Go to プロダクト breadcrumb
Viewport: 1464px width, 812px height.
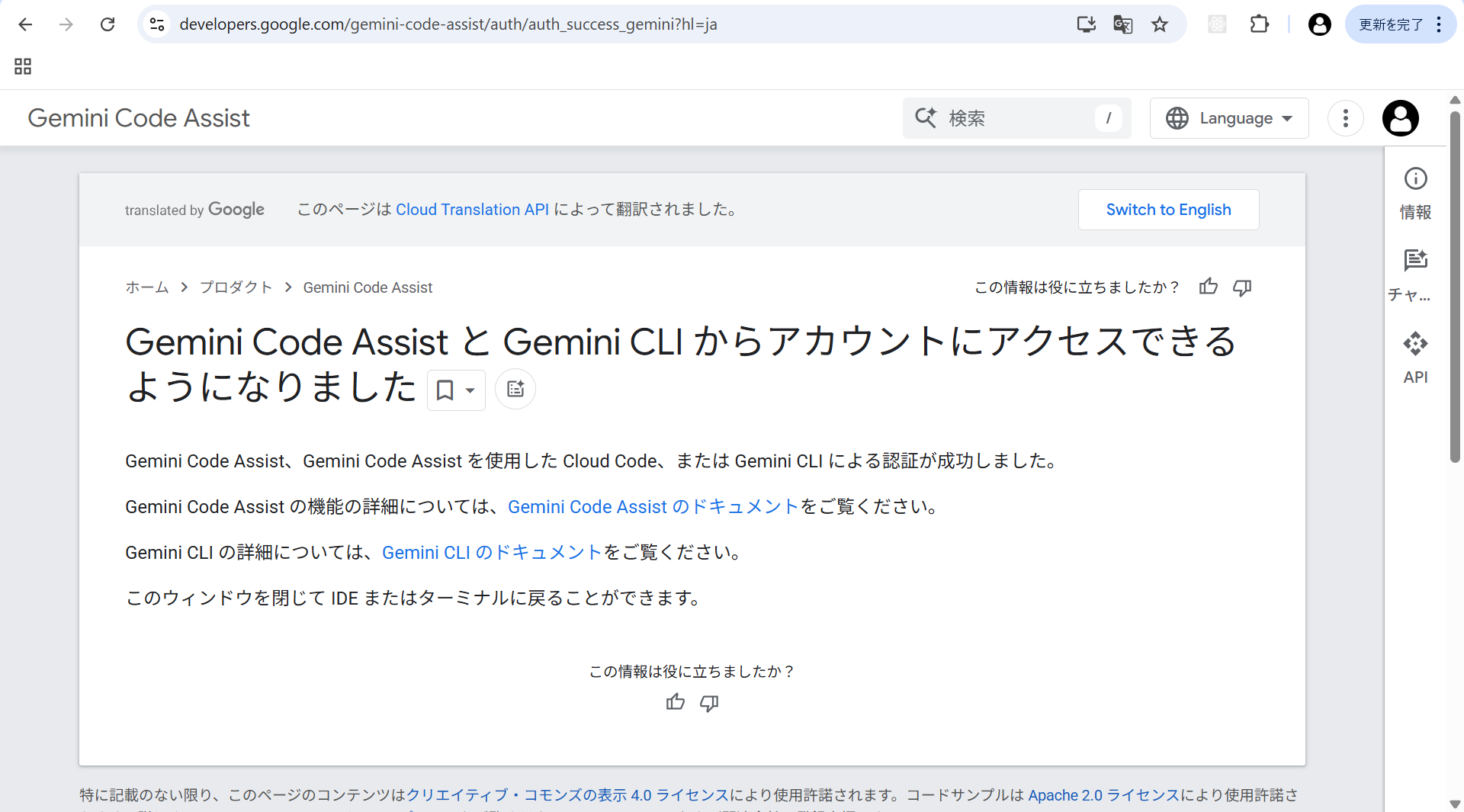(x=236, y=287)
